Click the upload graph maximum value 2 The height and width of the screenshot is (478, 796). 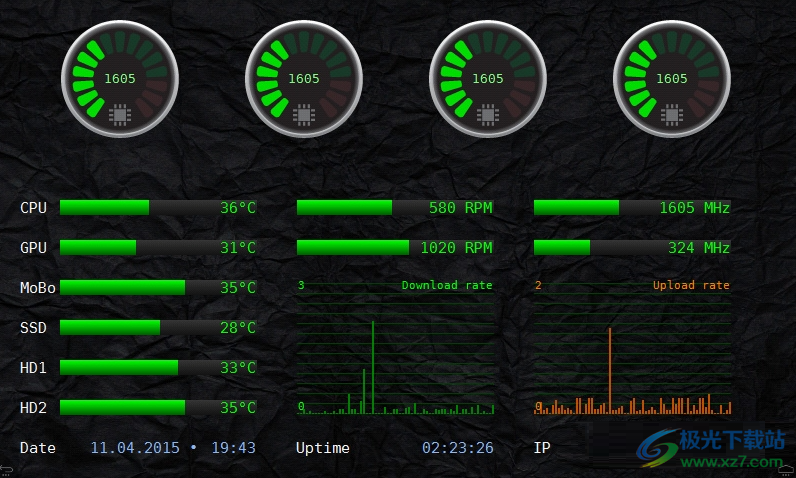coord(538,285)
